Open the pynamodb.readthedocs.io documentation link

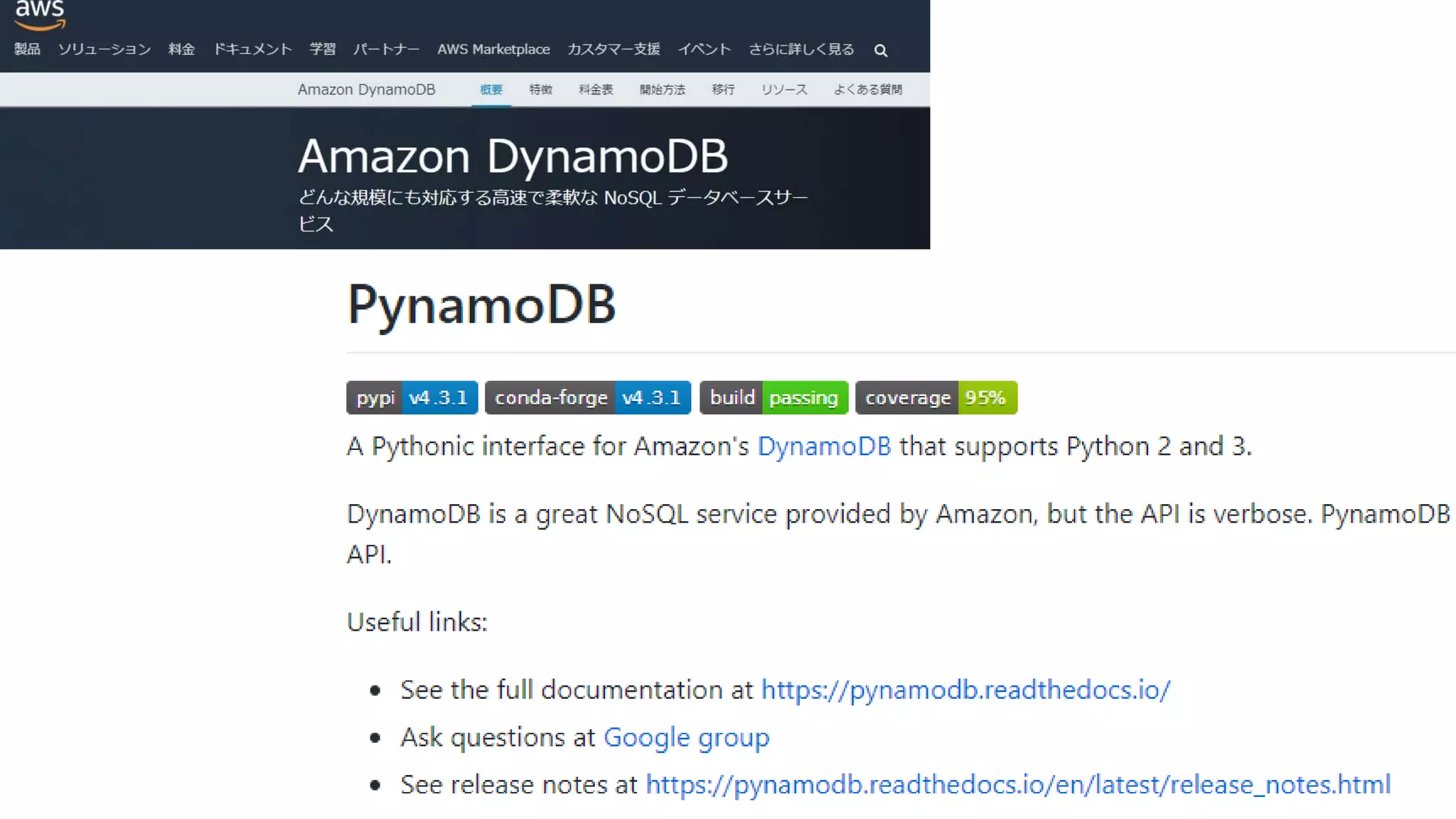point(965,690)
